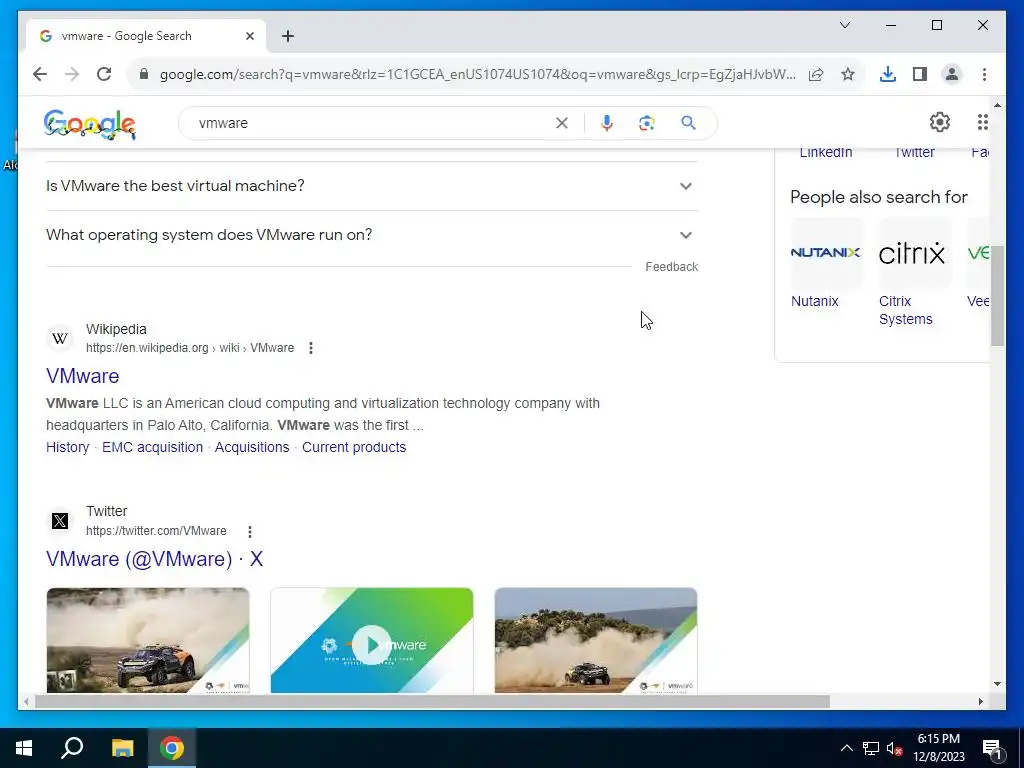Image resolution: width=1024 pixels, height=768 pixels.
Task: Click the muted volume tray icon
Action: tap(894, 748)
